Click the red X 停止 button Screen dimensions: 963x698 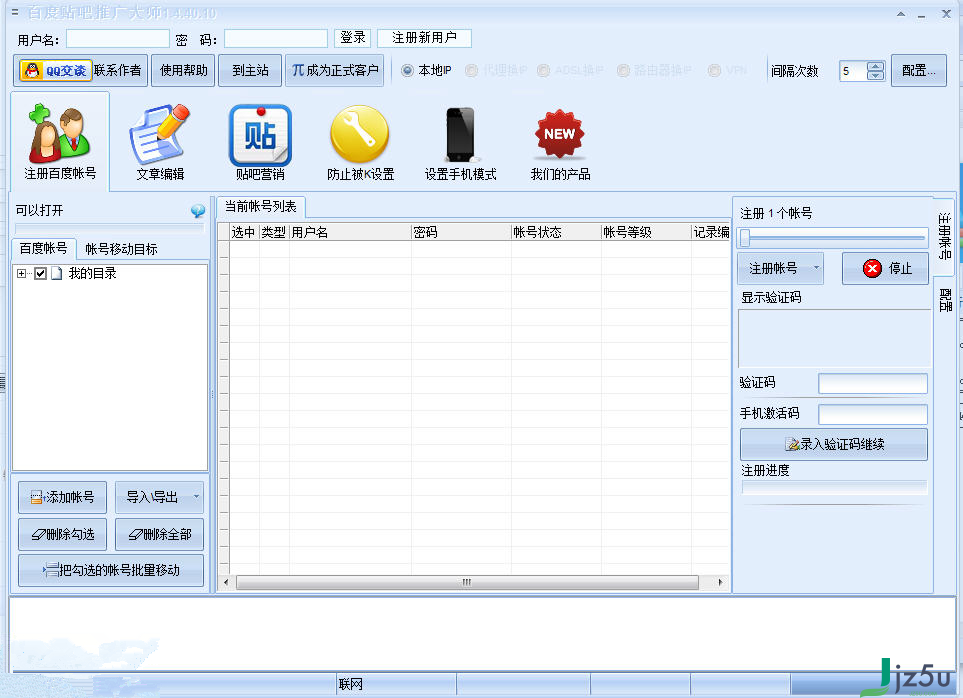coord(885,268)
